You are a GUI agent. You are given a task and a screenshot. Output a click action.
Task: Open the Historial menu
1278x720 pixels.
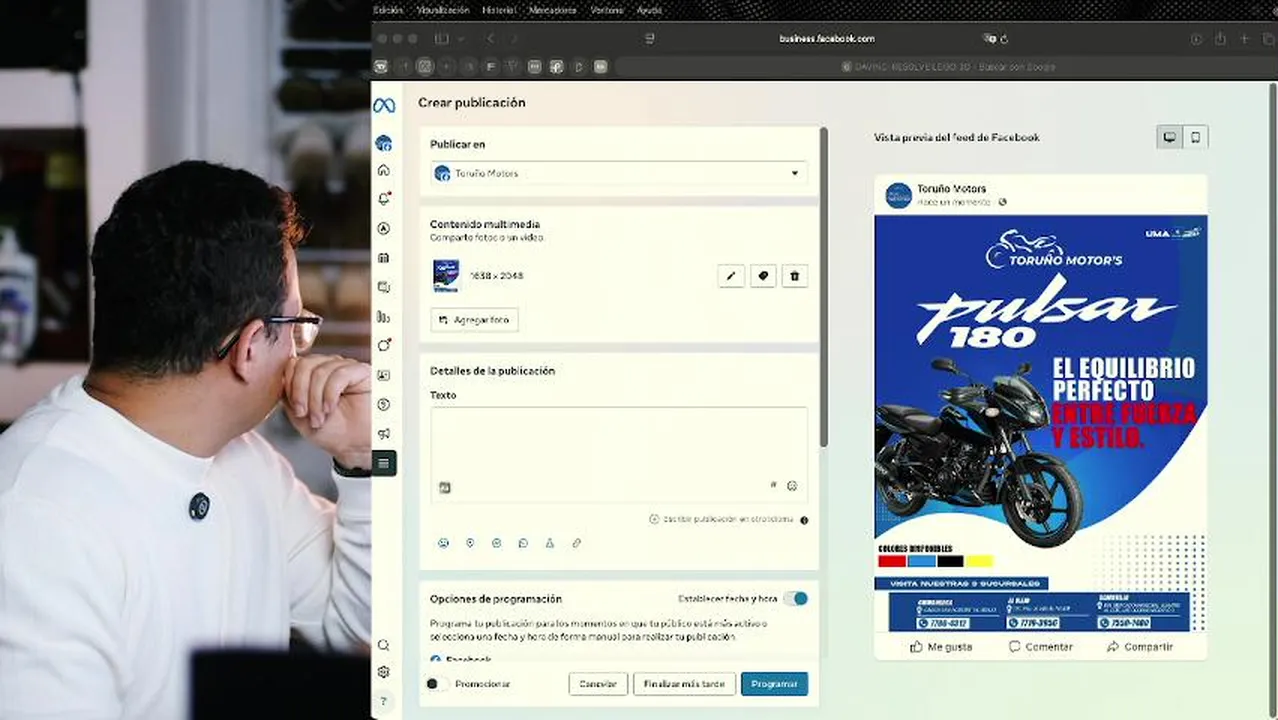[x=499, y=10]
